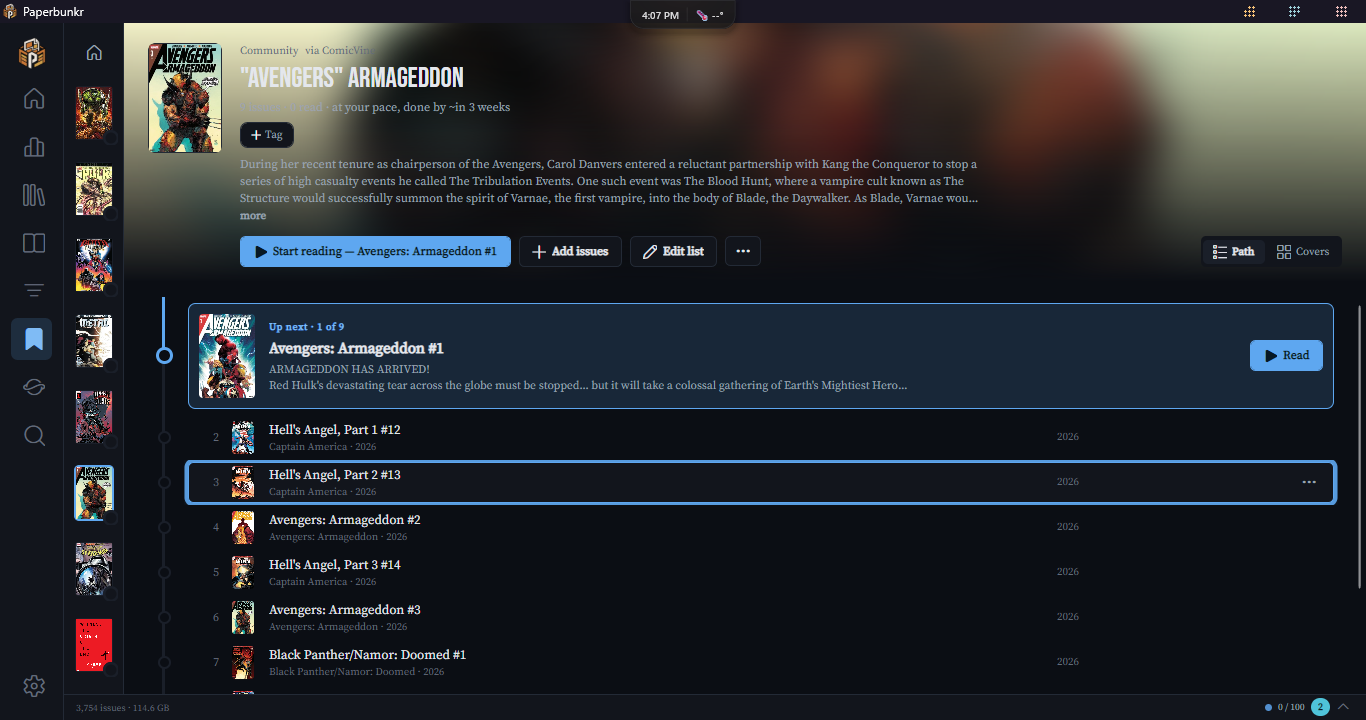Select the red cover thumbnail in list sidebar
Screen dimensions: 1366x720
[94, 645]
